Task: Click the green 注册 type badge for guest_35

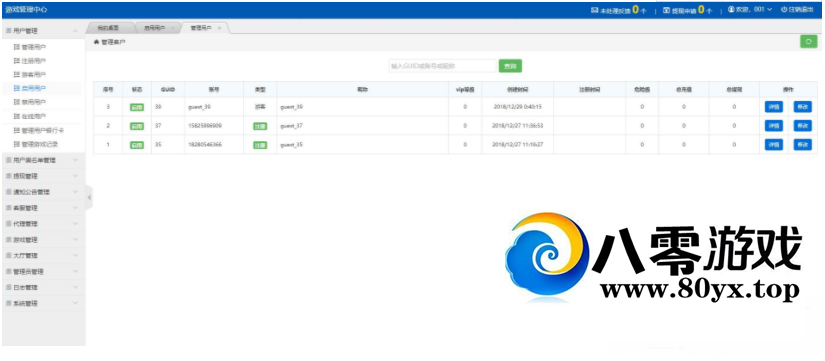Action: click(260, 145)
